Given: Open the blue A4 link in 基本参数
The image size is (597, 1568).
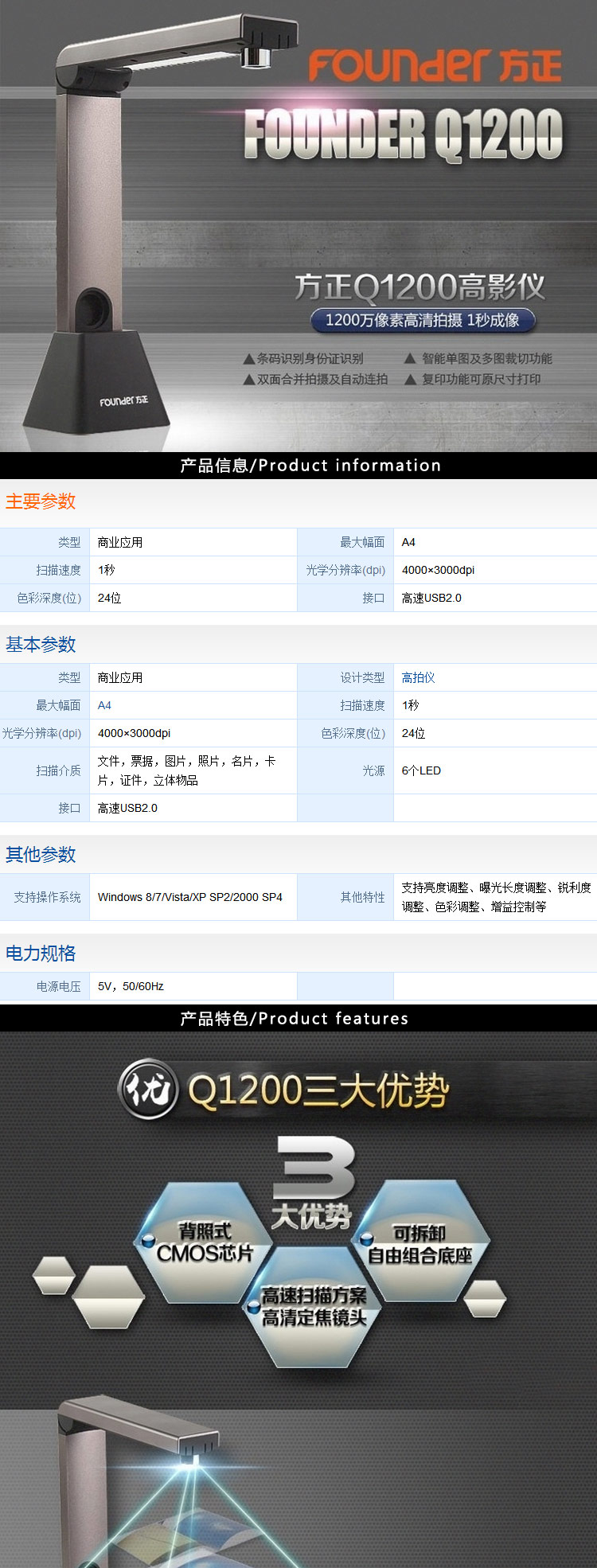Looking at the screenshot, I should (x=104, y=705).
